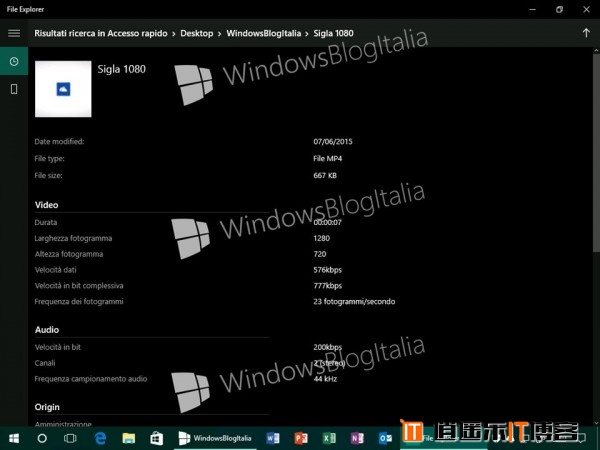Open Task View on the taskbar
600x450 pixels.
pyautogui.click(x=70, y=438)
